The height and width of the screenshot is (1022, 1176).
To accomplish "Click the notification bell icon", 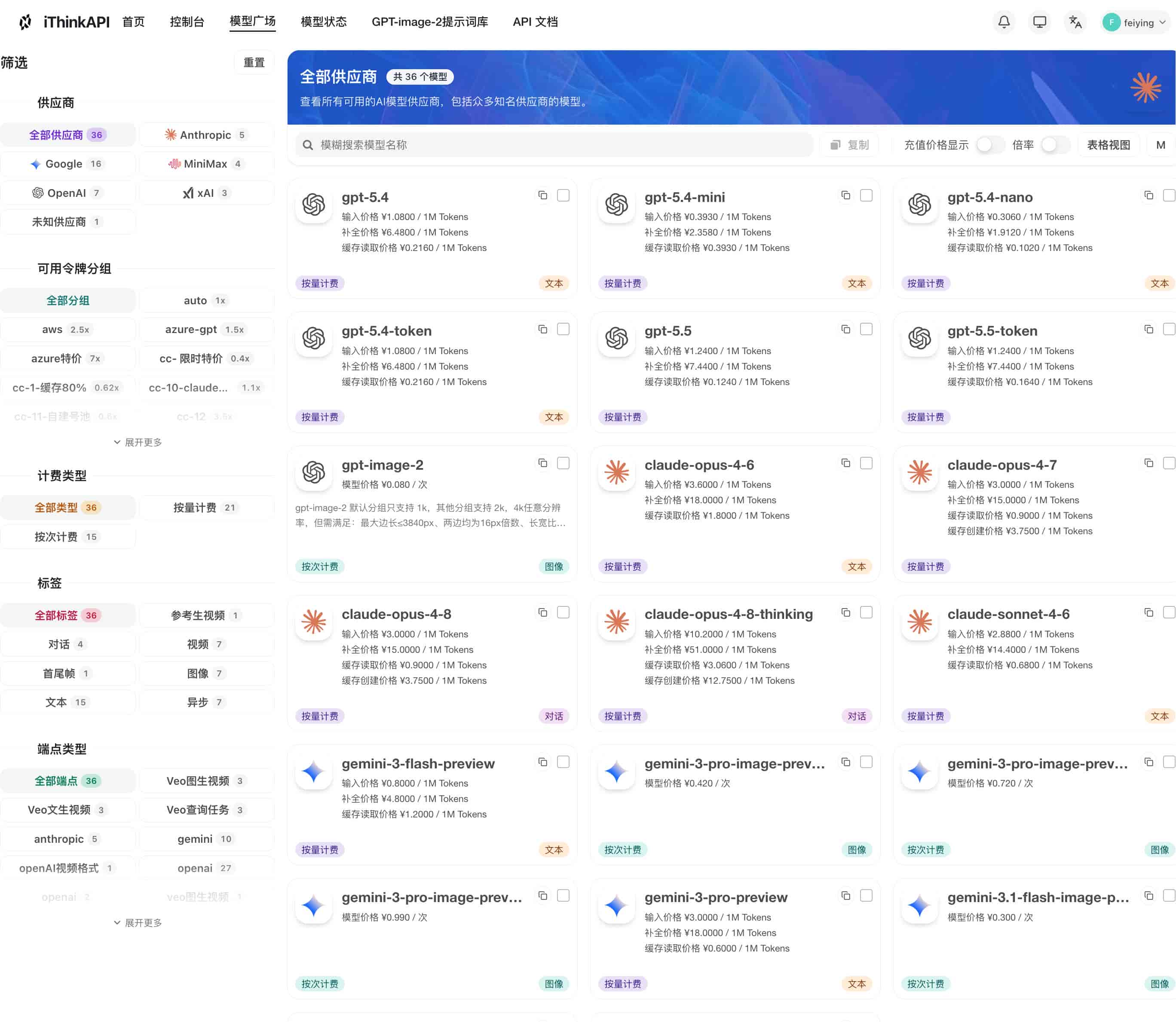I will (1003, 22).
